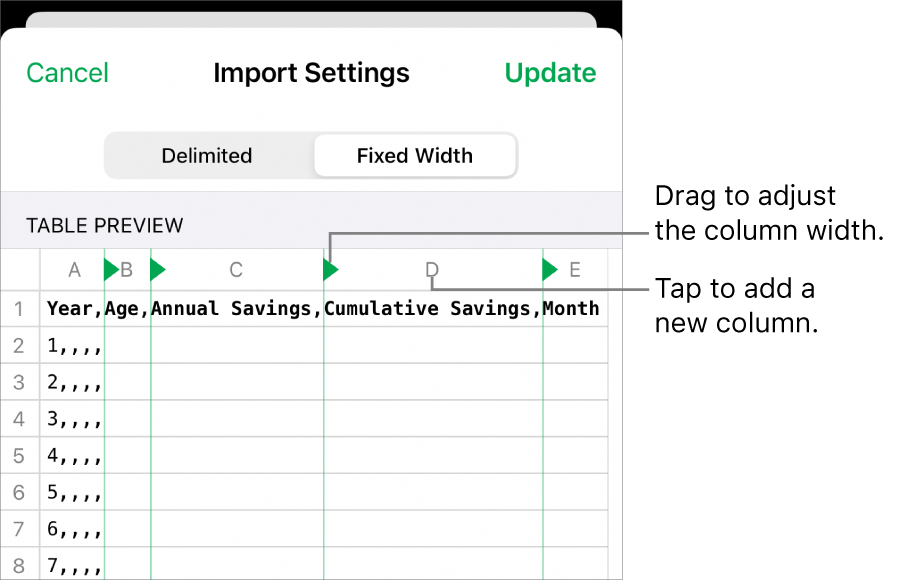
Task: Tap the column width triangle after column C
Action: tap(330, 269)
